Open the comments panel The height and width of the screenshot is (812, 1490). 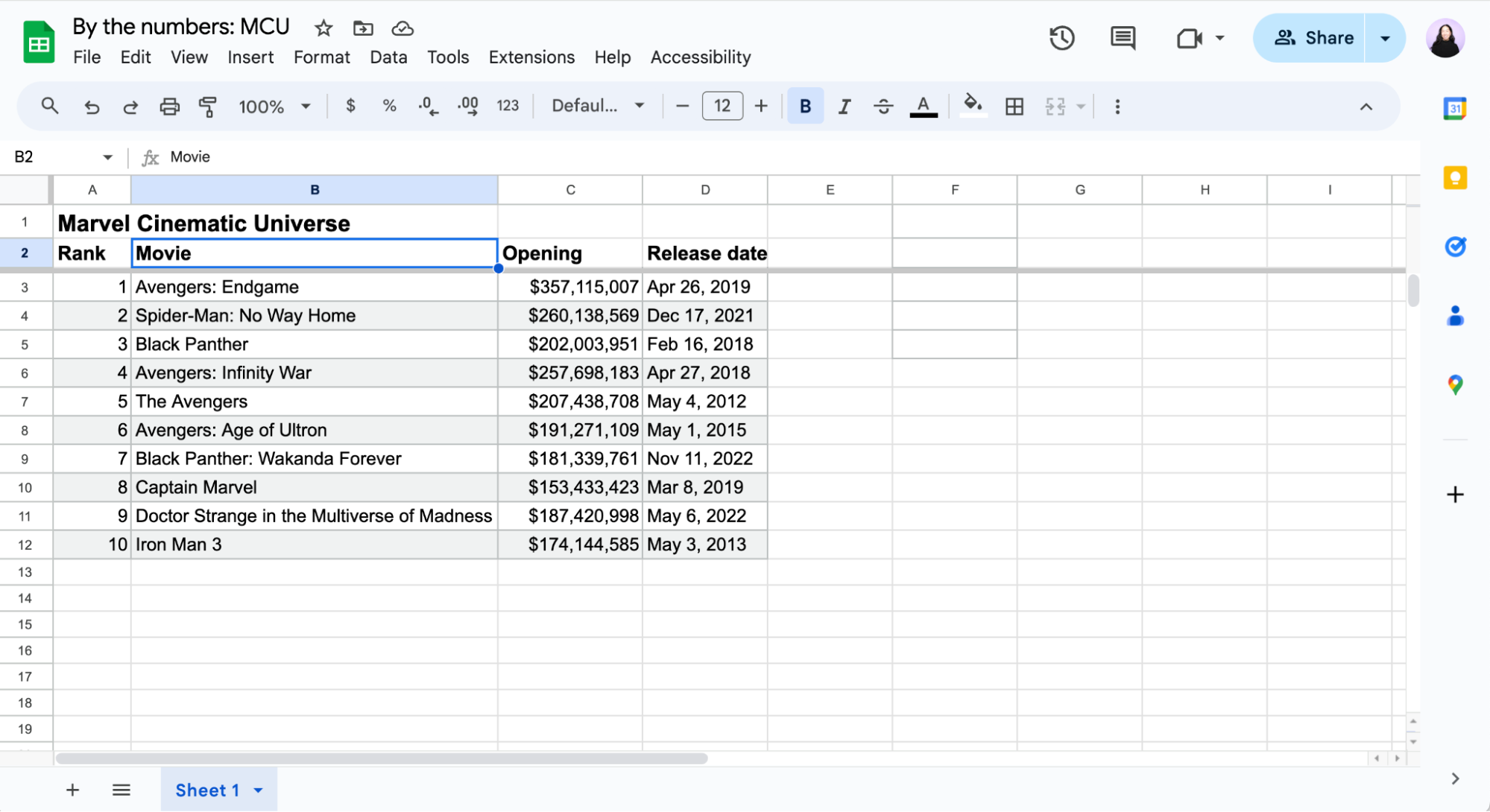(1122, 37)
